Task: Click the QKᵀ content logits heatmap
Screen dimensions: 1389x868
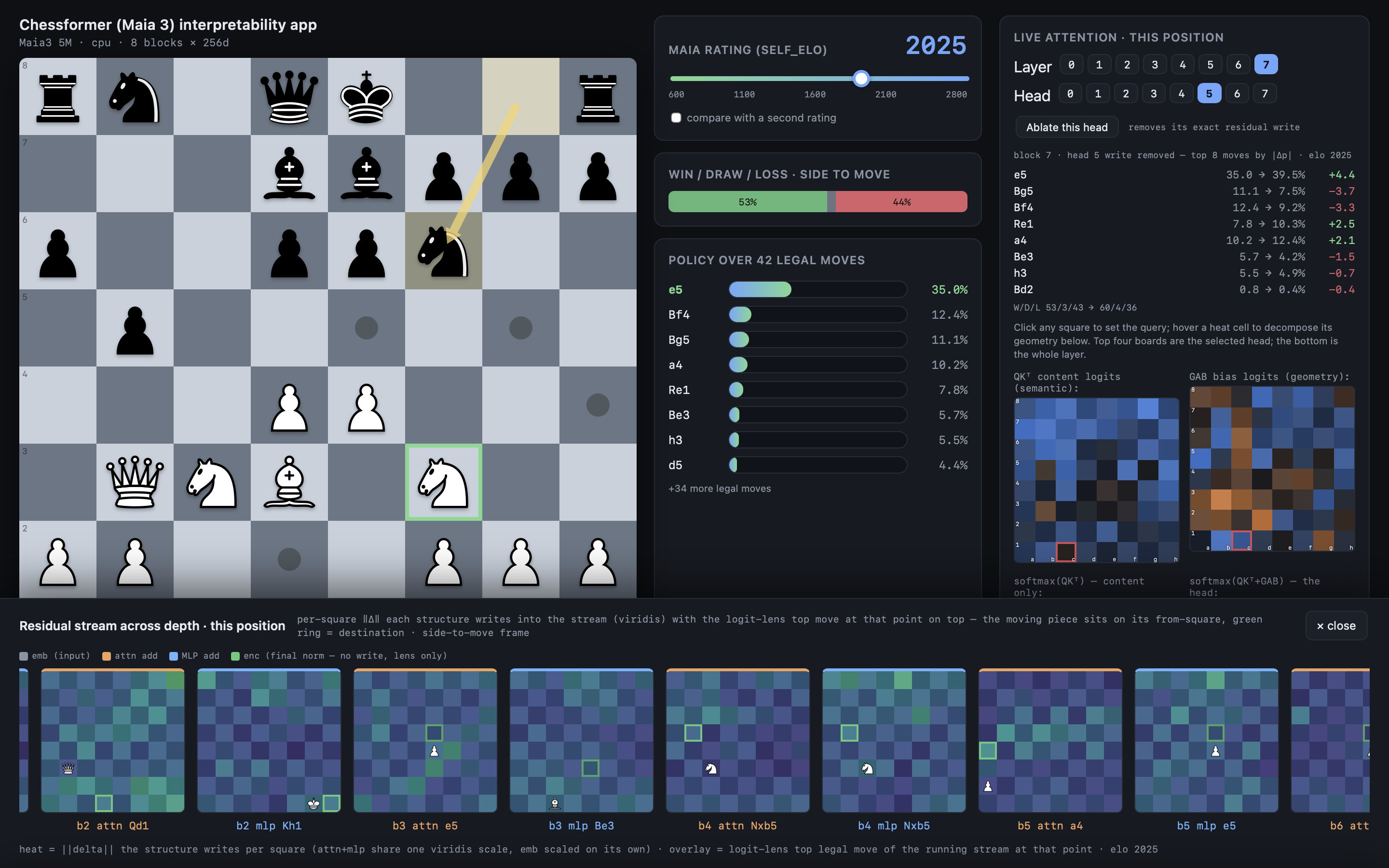Action: tap(1096, 480)
